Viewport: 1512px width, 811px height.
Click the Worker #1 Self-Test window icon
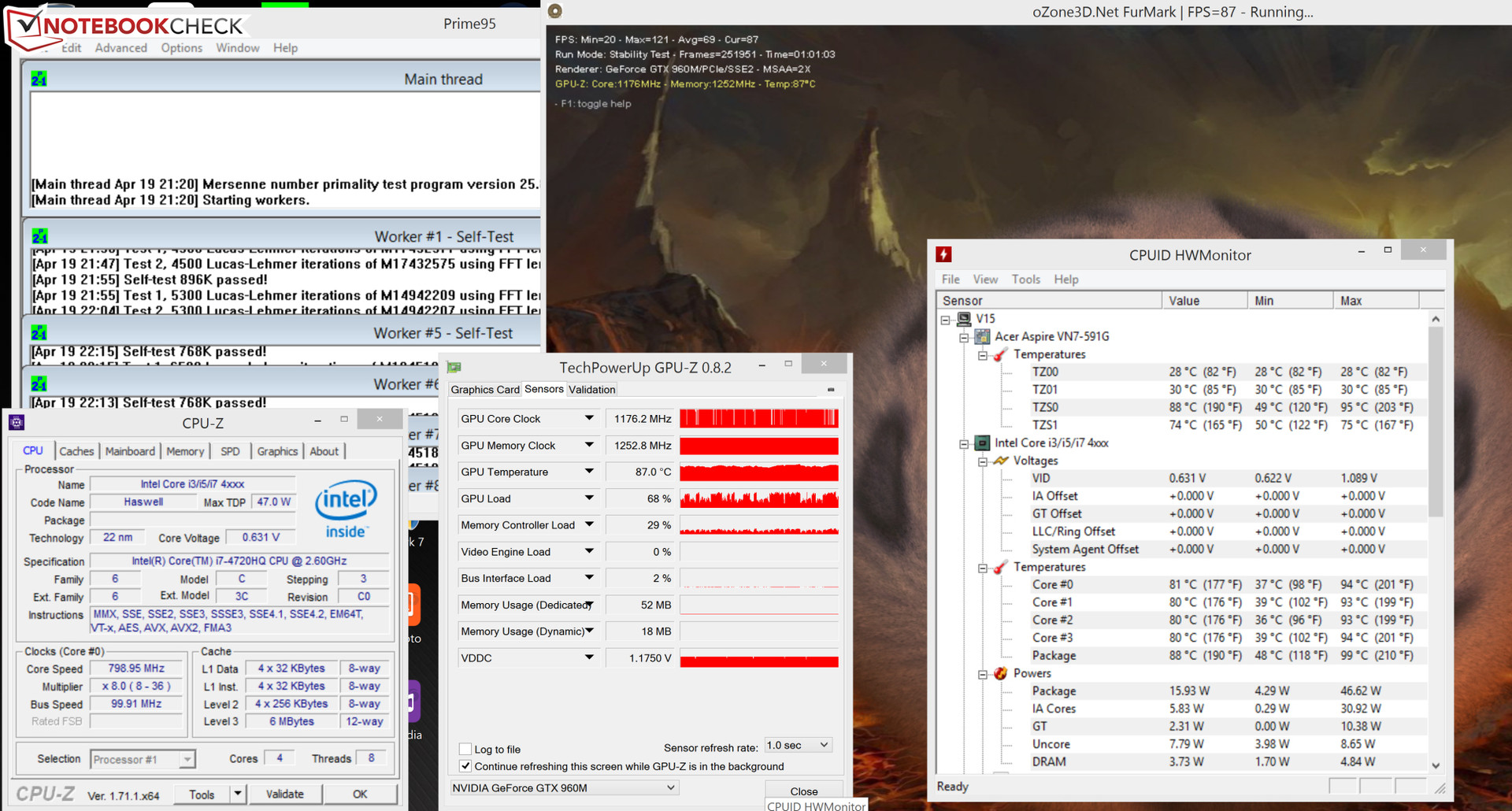(x=39, y=236)
